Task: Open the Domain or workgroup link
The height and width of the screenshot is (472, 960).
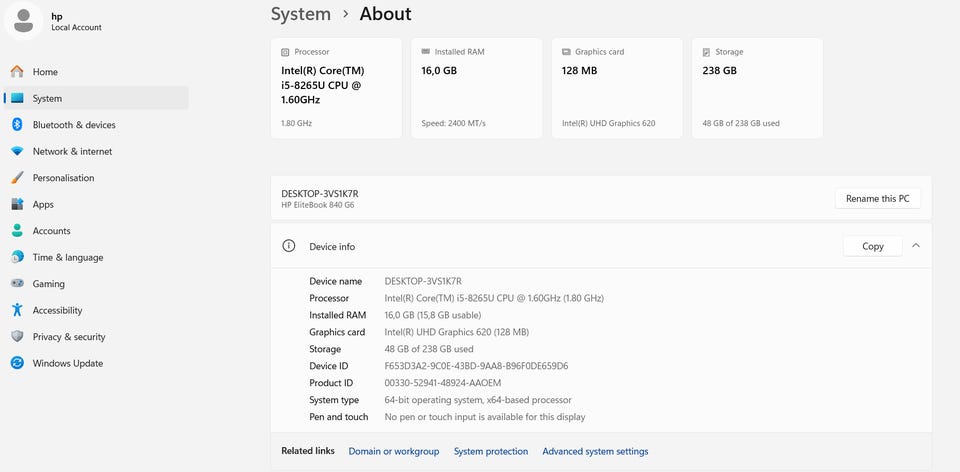Action: click(394, 451)
